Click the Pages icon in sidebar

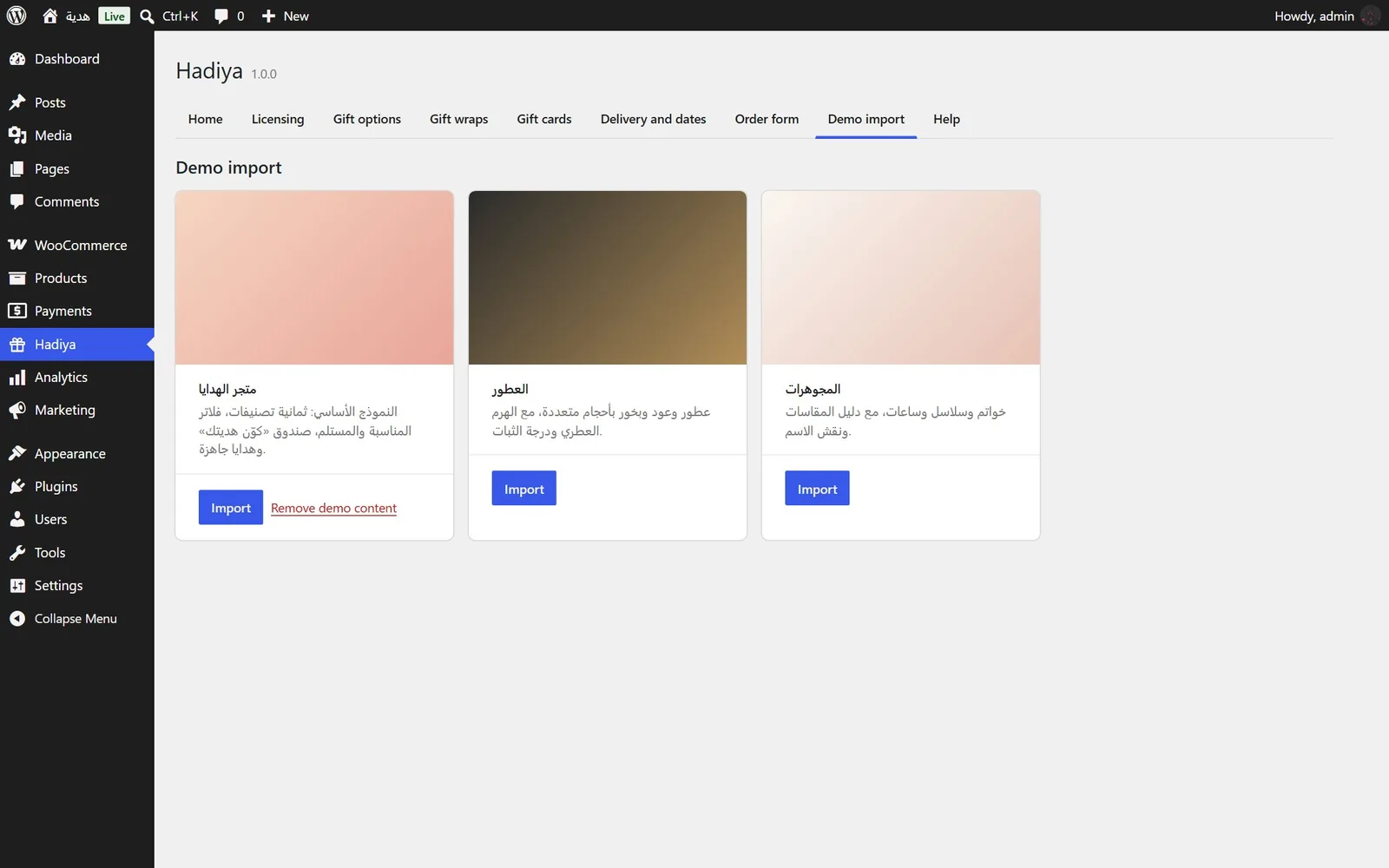click(x=17, y=168)
